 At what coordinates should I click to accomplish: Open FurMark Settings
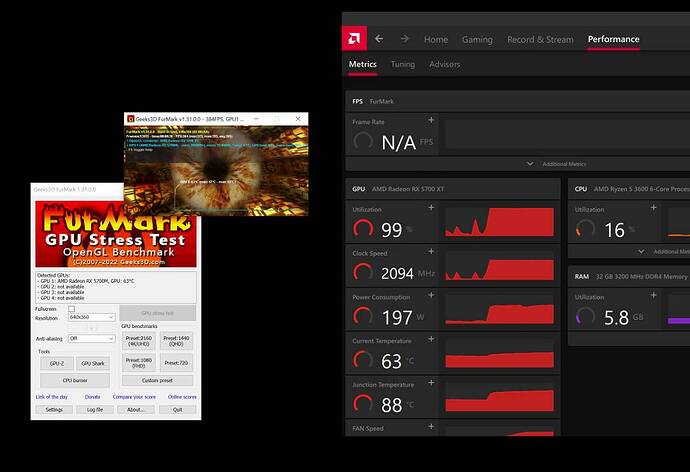(54, 410)
